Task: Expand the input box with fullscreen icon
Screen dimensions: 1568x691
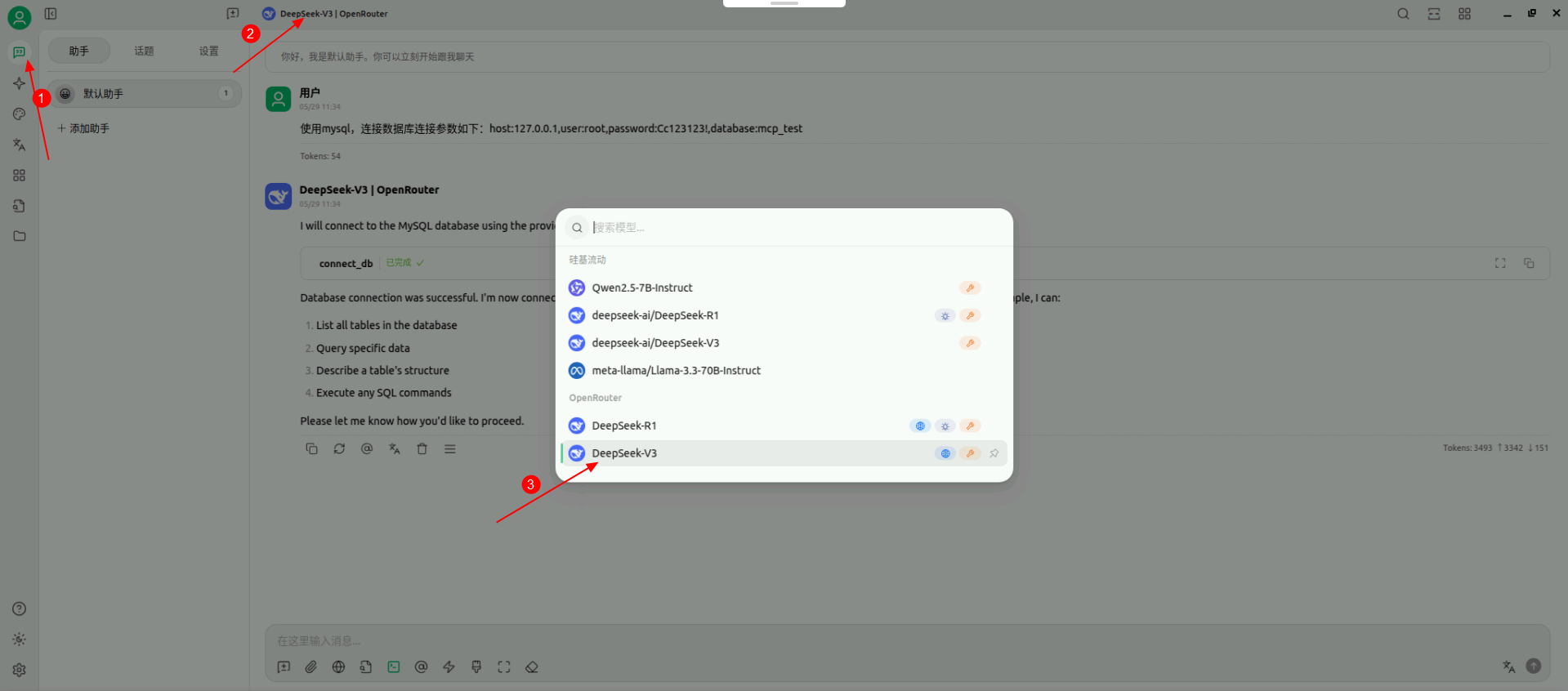Action: click(x=504, y=667)
